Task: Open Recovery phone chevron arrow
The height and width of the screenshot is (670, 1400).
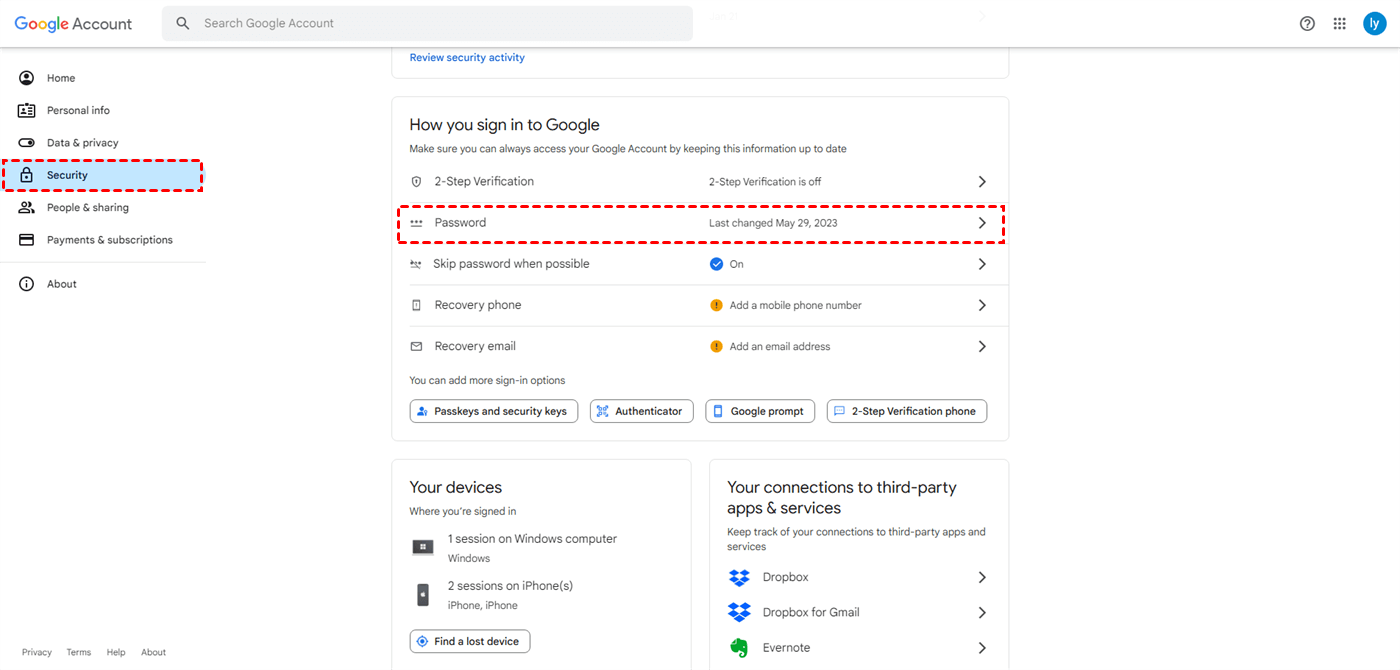Action: pos(982,305)
